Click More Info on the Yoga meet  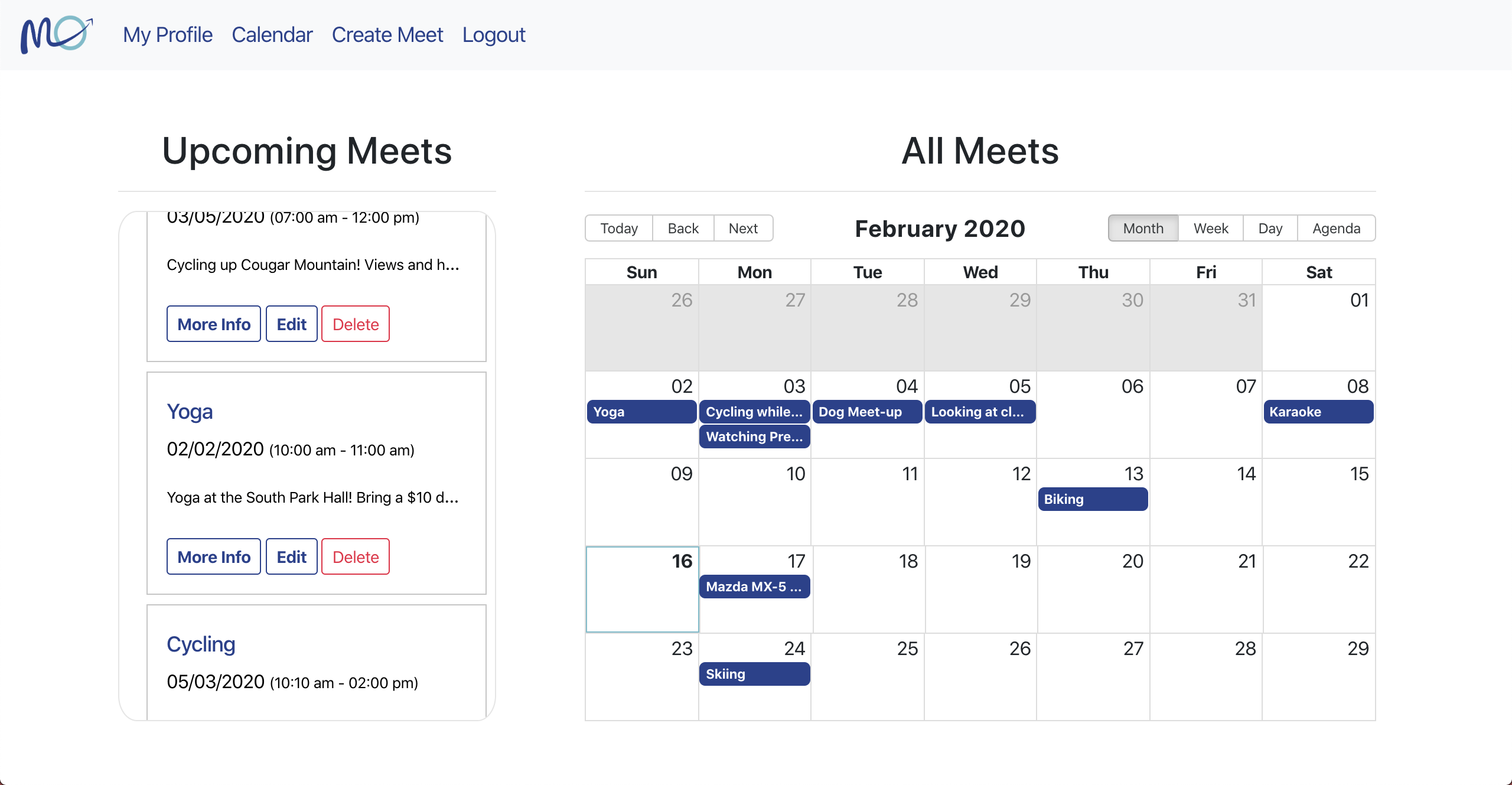pos(213,556)
